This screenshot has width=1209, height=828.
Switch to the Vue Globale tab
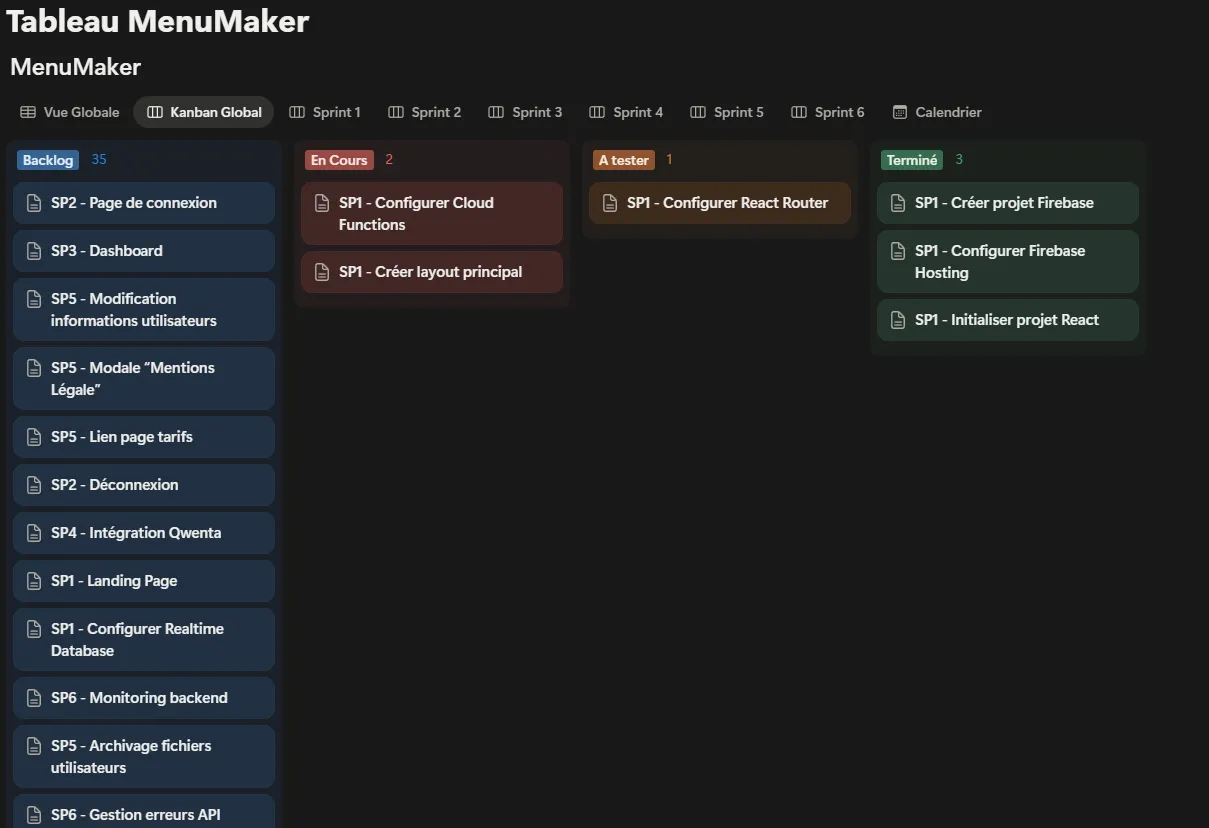(x=69, y=112)
